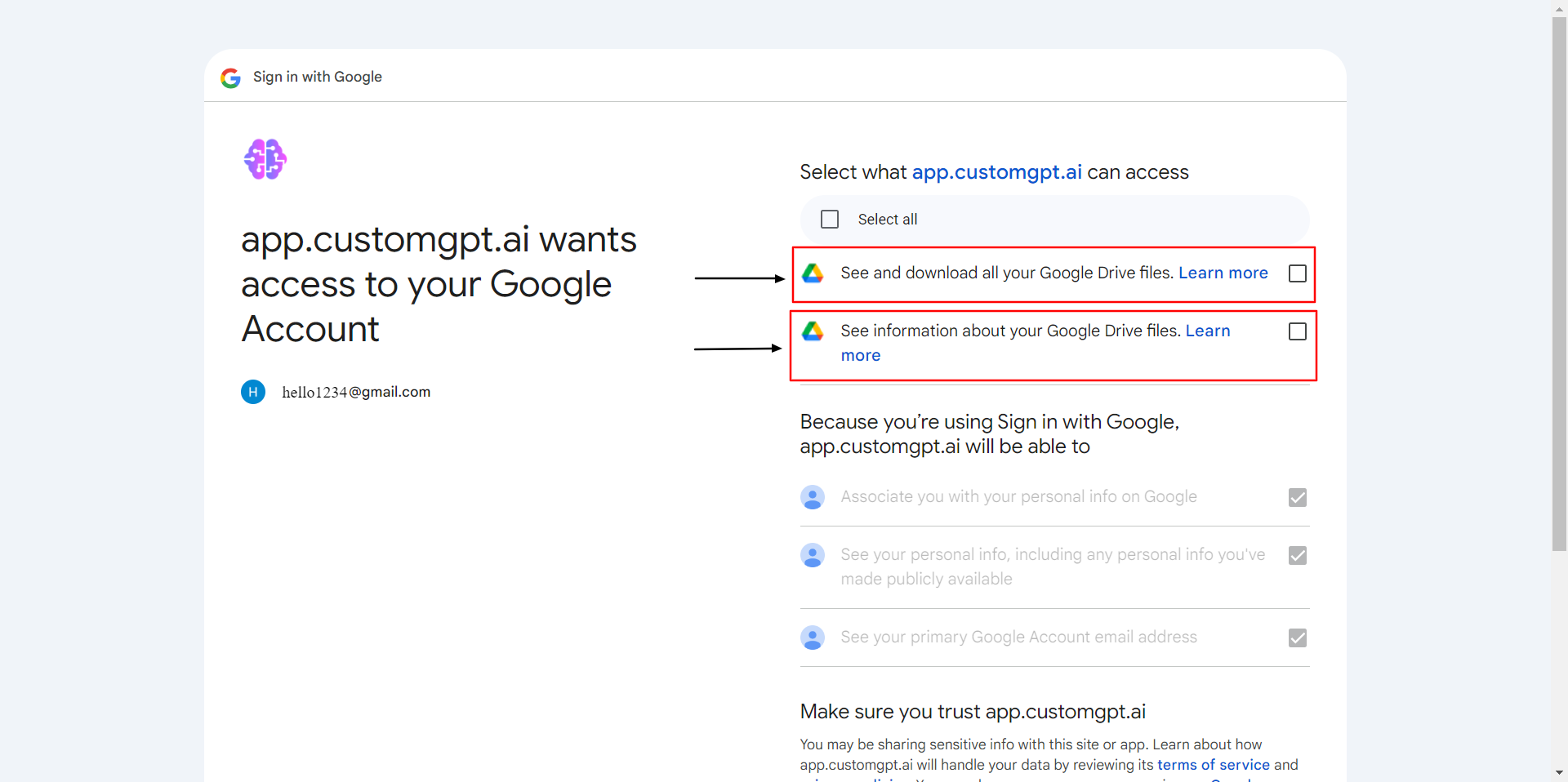
Task: Open the app.customgpt.ai link in heading
Action: pos(996,172)
